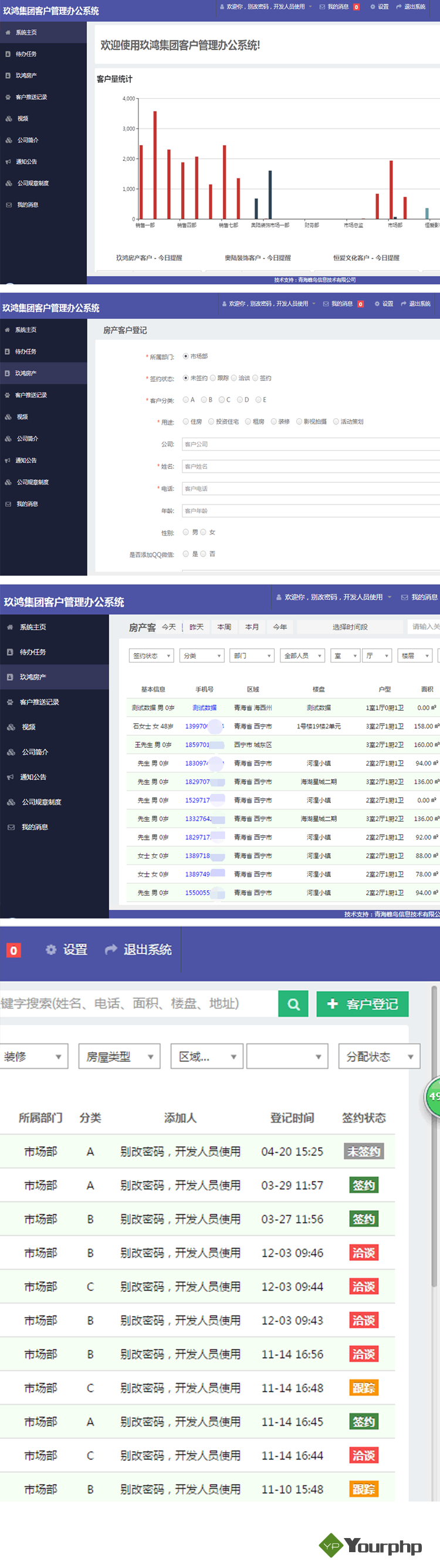Open the 房屋类型 dropdown
The height and width of the screenshot is (1568, 440).
coord(119,1056)
